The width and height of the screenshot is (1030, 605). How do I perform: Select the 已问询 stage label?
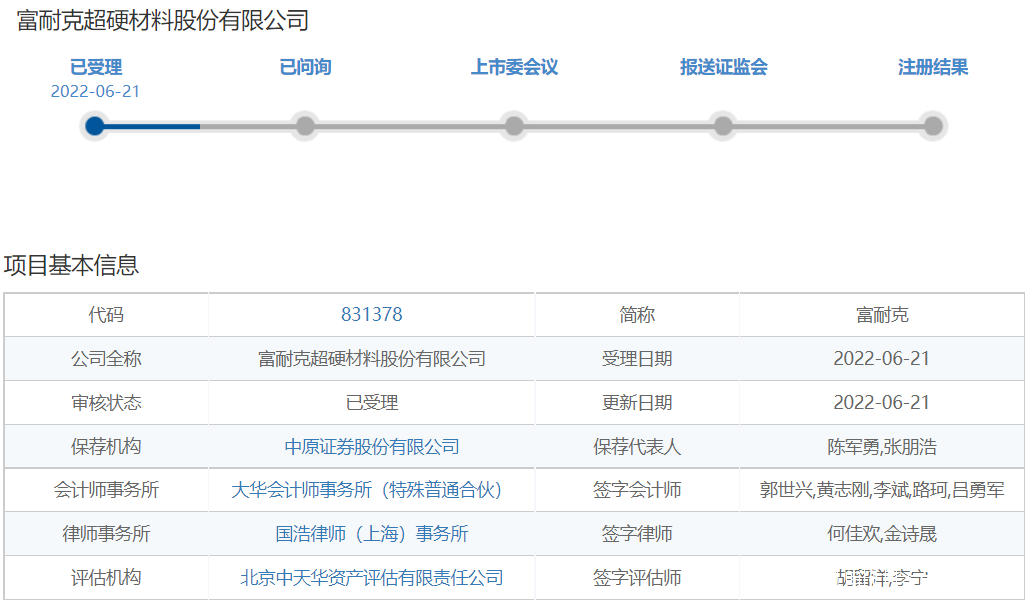pyautogui.click(x=305, y=68)
